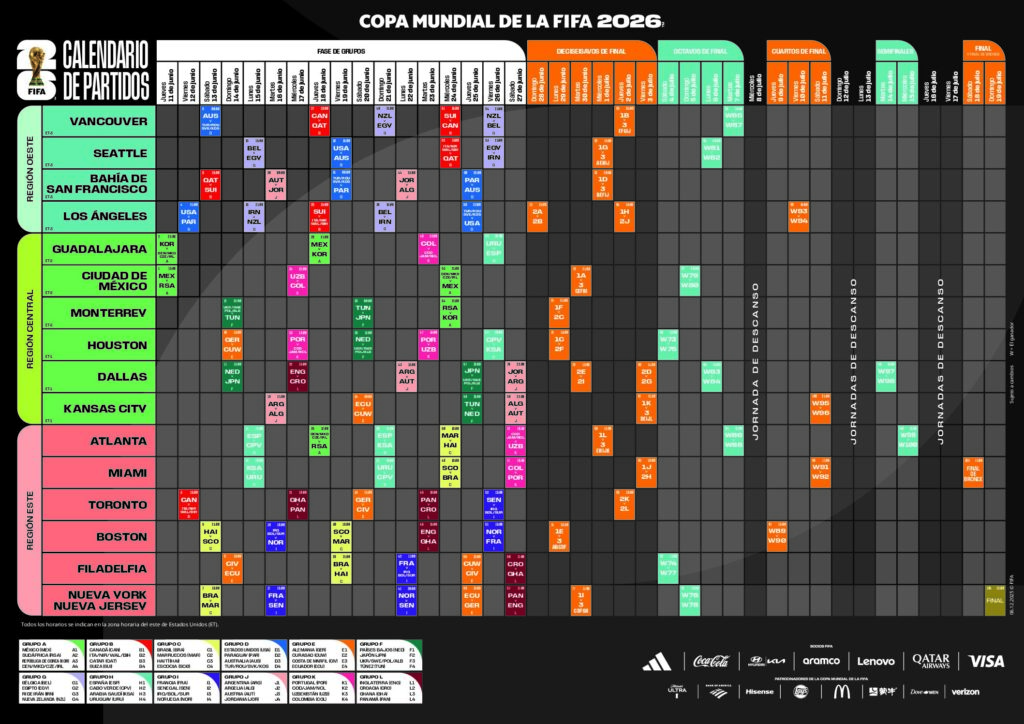1024x724 pixels.
Task: Click the Final match cell in New York row
Action: [x=994, y=601]
